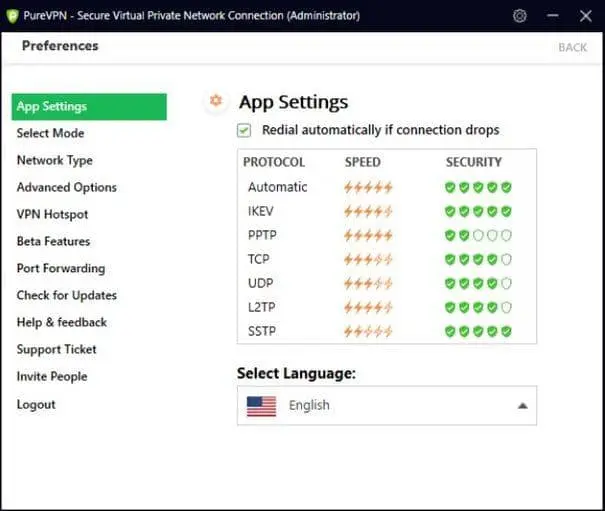Viewport: 605px width, 511px height.
Task: Go back using the BACK button
Action: (x=573, y=47)
